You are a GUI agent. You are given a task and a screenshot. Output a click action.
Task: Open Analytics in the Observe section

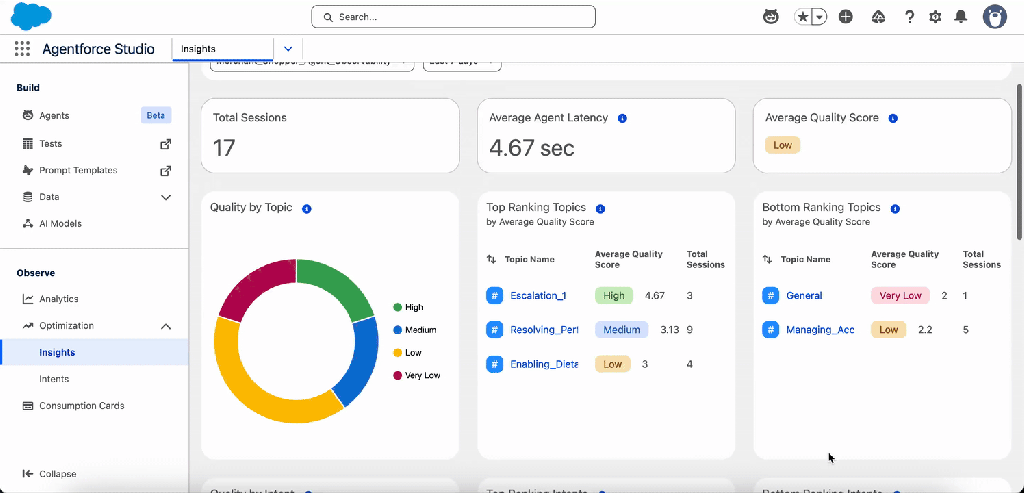[58, 299]
